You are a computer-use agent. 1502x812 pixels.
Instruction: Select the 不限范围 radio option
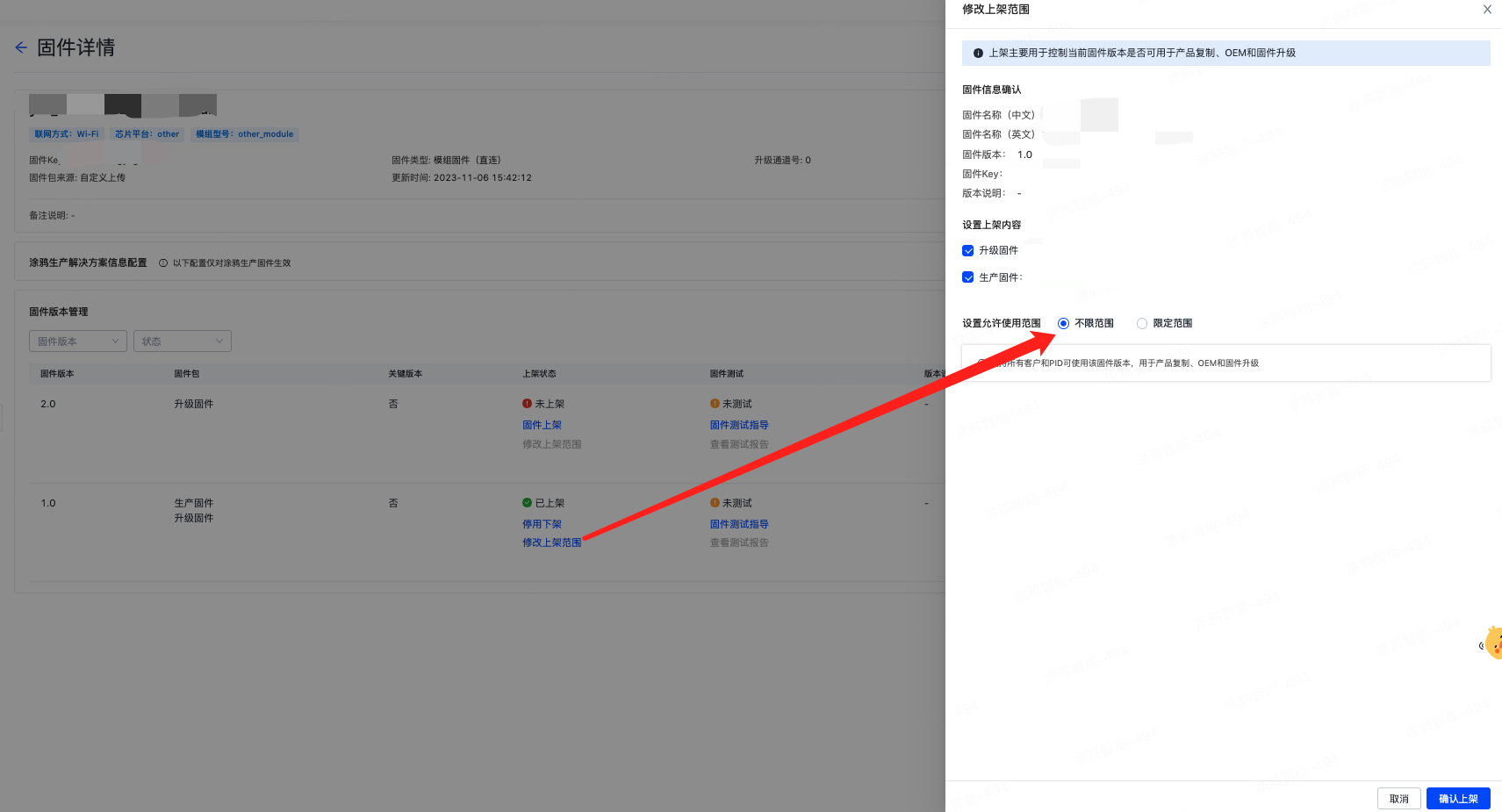pyautogui.click(x=1063, y=324)
